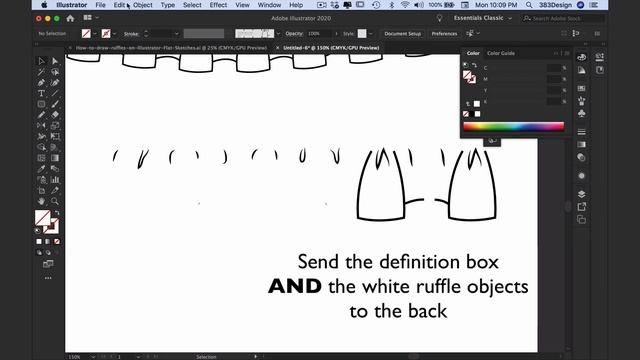Select the Rectangle tool
Screen dimensions: 640x360
pyautogui.click(x=41, y=104)
